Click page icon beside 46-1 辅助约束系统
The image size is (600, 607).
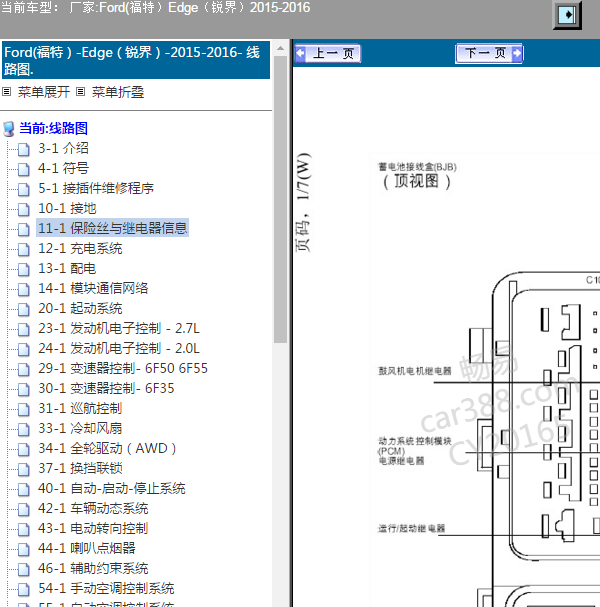point(24,569)
